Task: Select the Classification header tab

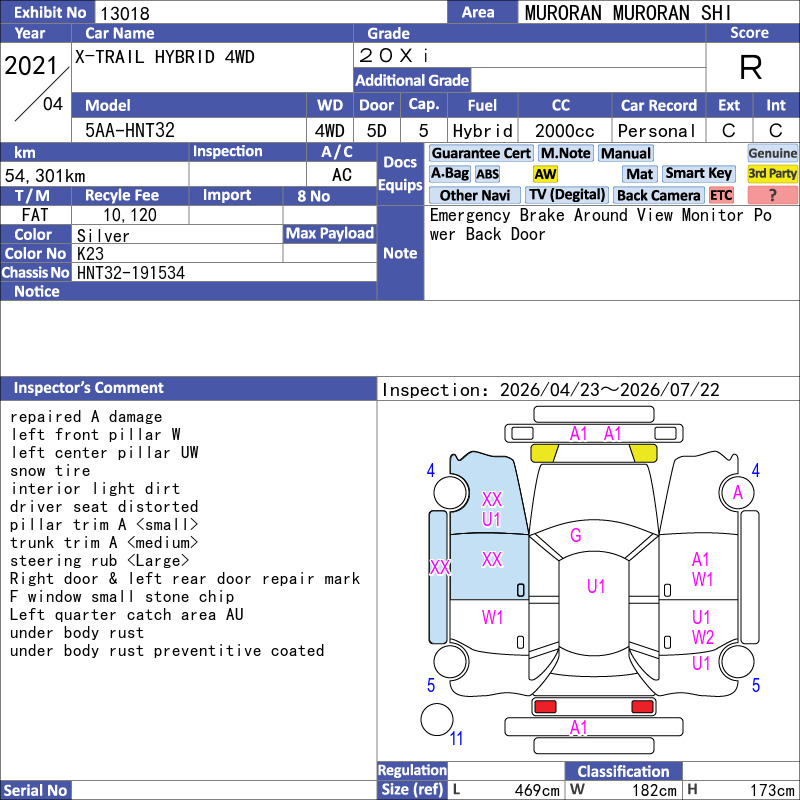Action: [623, 771]
